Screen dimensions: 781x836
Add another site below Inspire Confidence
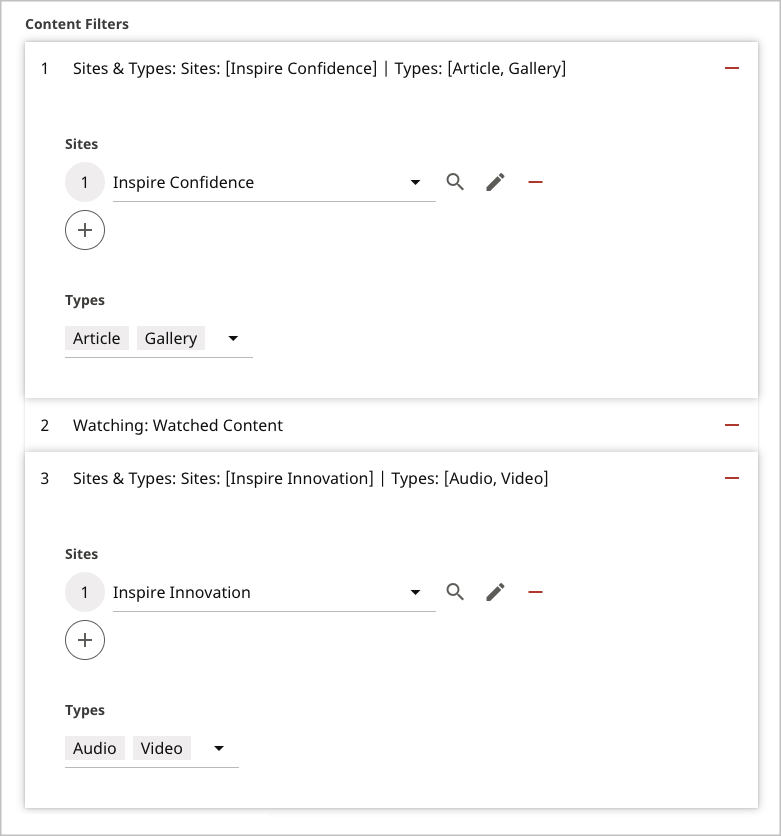pos(85,230)
